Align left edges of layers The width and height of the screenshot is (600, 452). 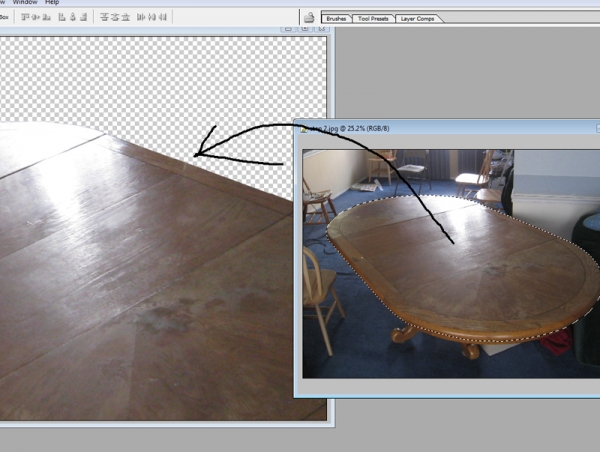[x=62, y=17]
